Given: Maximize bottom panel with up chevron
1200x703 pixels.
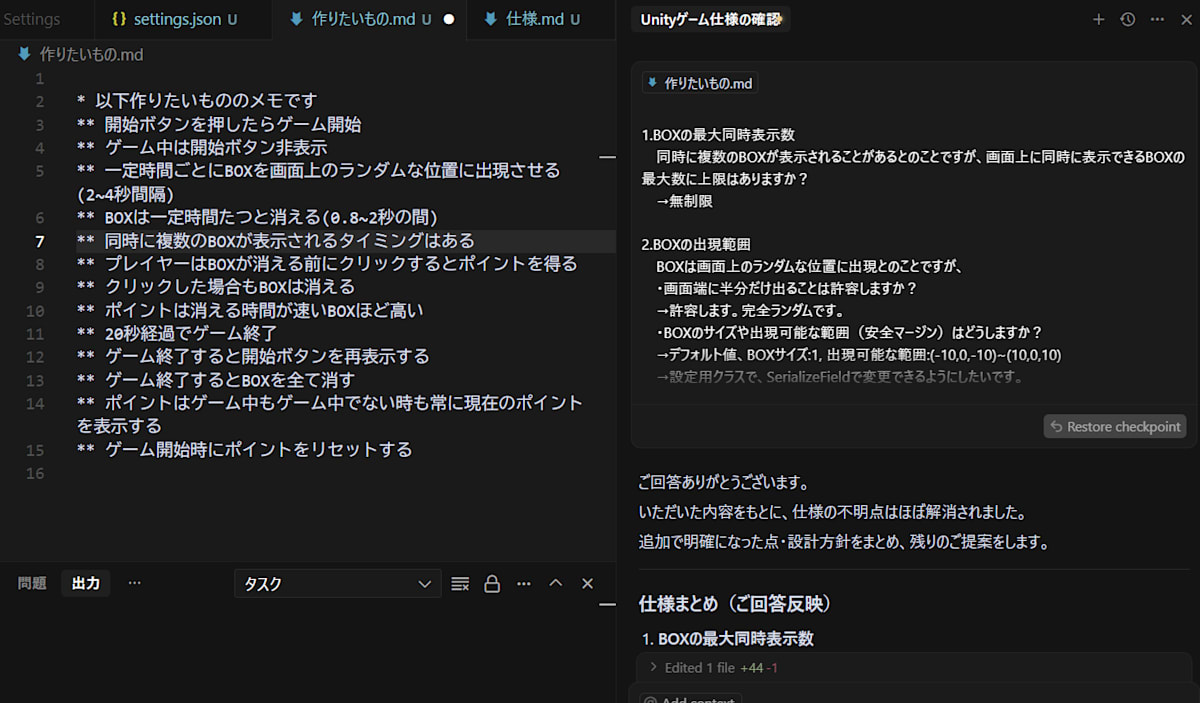Looking at the screenshot, I should (556, 584).
